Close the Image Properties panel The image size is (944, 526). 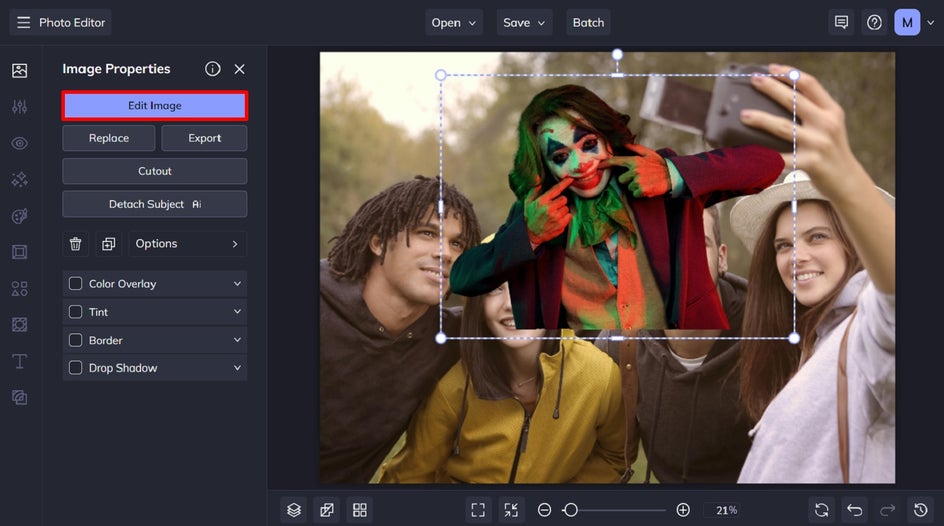pos(239,69)
